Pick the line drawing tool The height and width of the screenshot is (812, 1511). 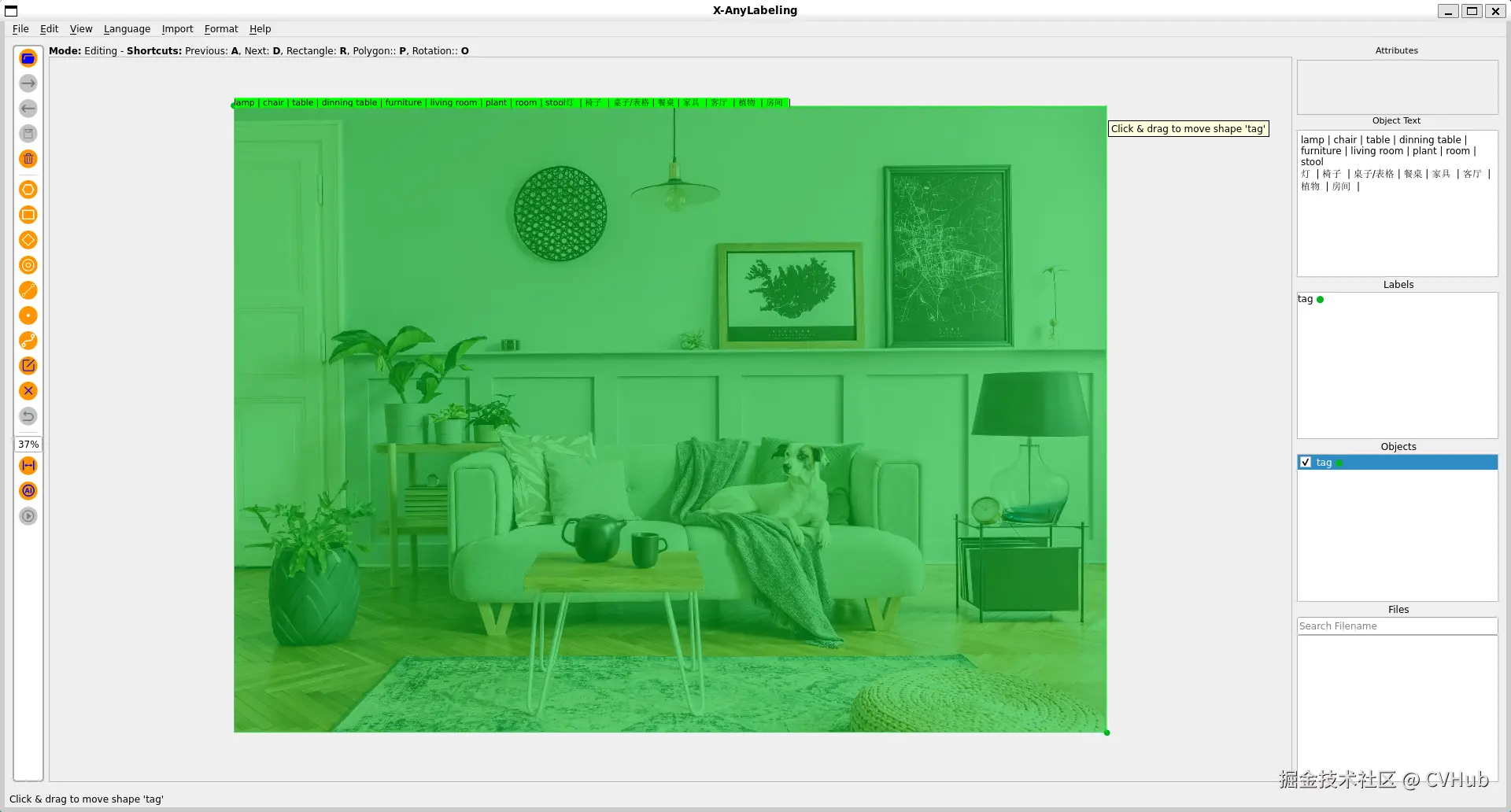(28, 290)
